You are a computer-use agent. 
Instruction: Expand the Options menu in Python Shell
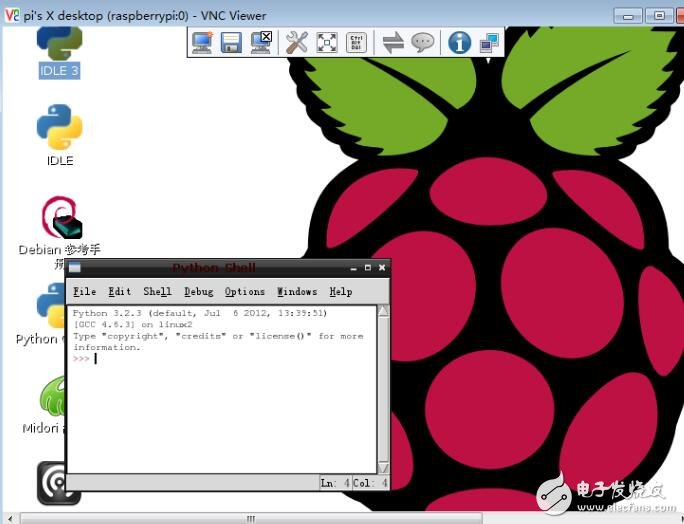click(x=244, y=292)
